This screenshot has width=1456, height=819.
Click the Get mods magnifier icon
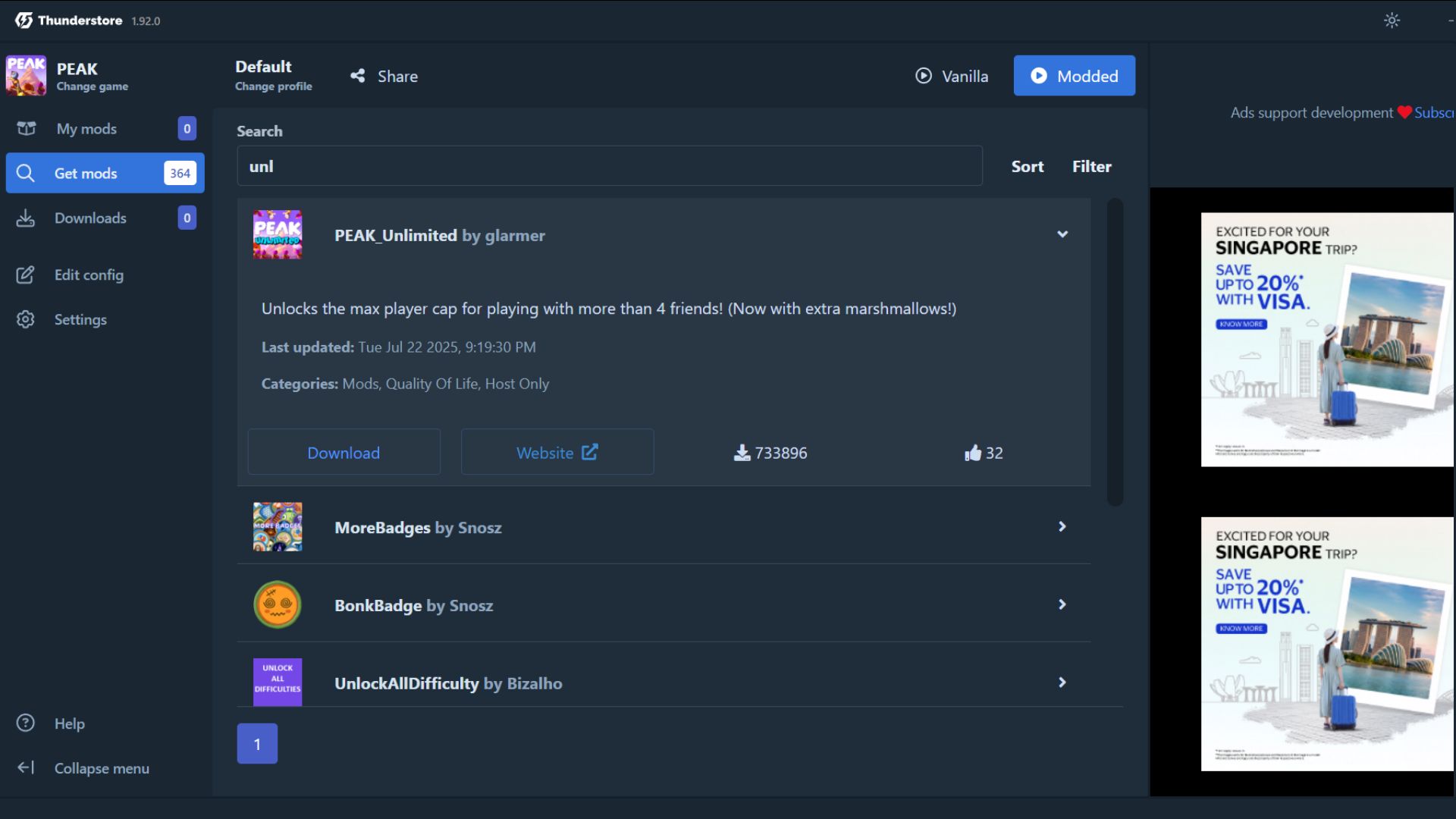coord(26,173)
